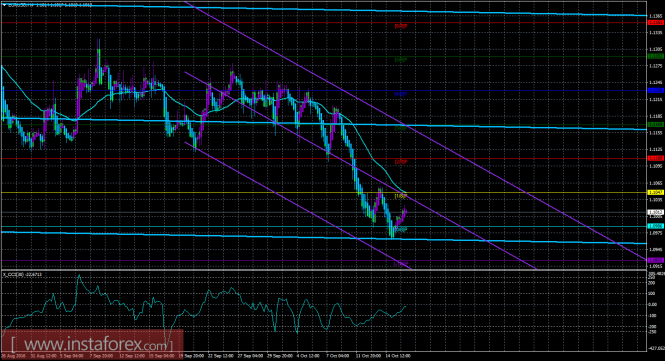Click the 4 Oct 12:00 time axis label

[x=308, y=356]
